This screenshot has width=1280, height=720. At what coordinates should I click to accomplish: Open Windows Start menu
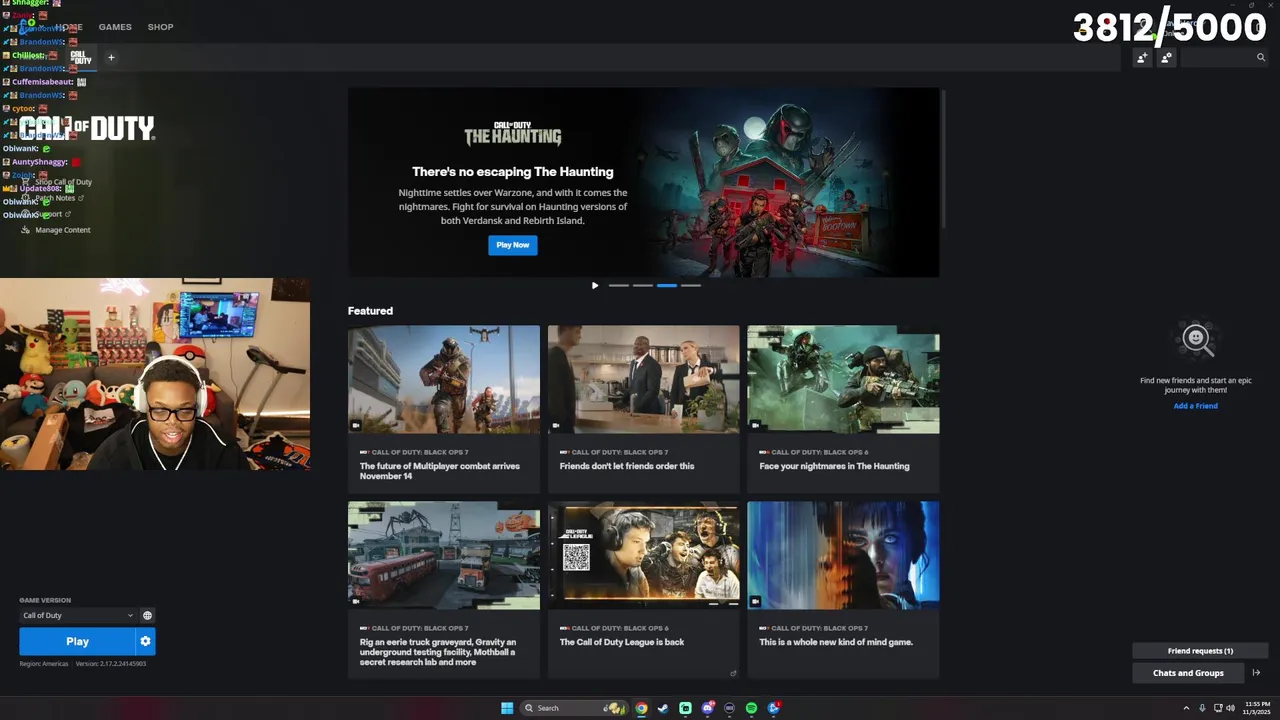pyautogui.click(x=507, y=708)
